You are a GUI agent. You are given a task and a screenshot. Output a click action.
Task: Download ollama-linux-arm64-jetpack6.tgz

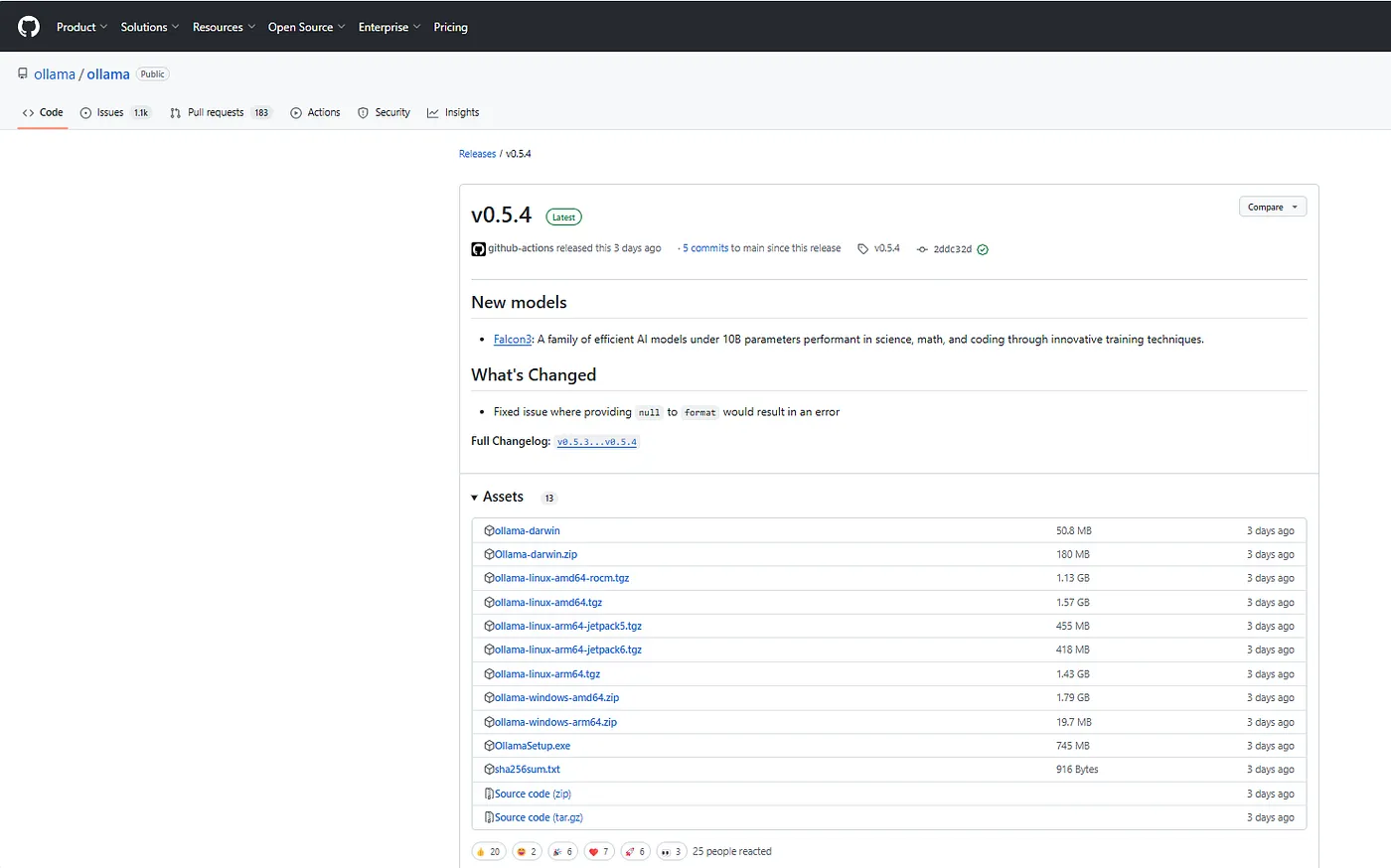click(x=568, y=650)
